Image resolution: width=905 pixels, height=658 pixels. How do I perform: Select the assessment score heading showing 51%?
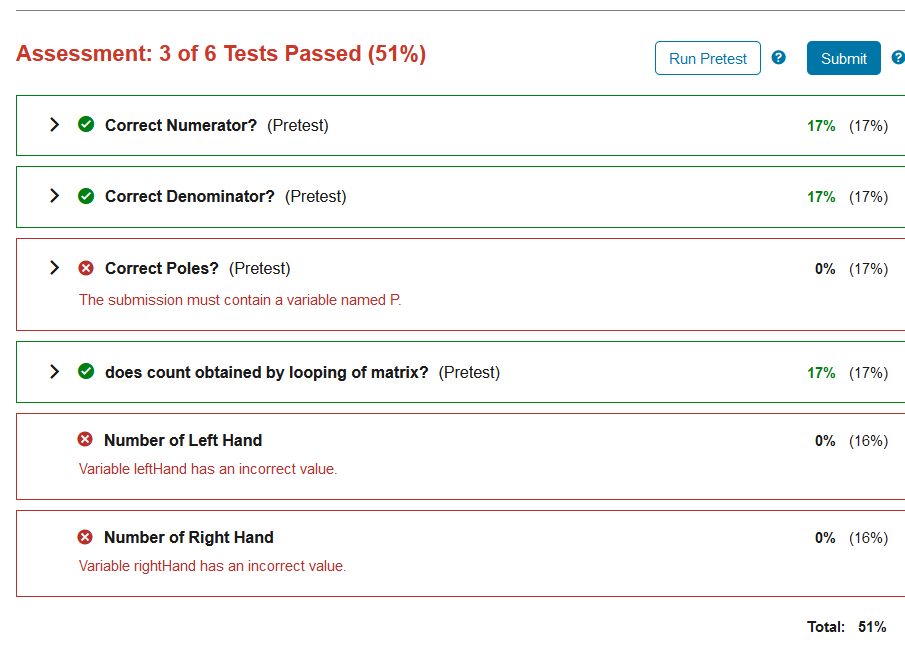[220, 53]
